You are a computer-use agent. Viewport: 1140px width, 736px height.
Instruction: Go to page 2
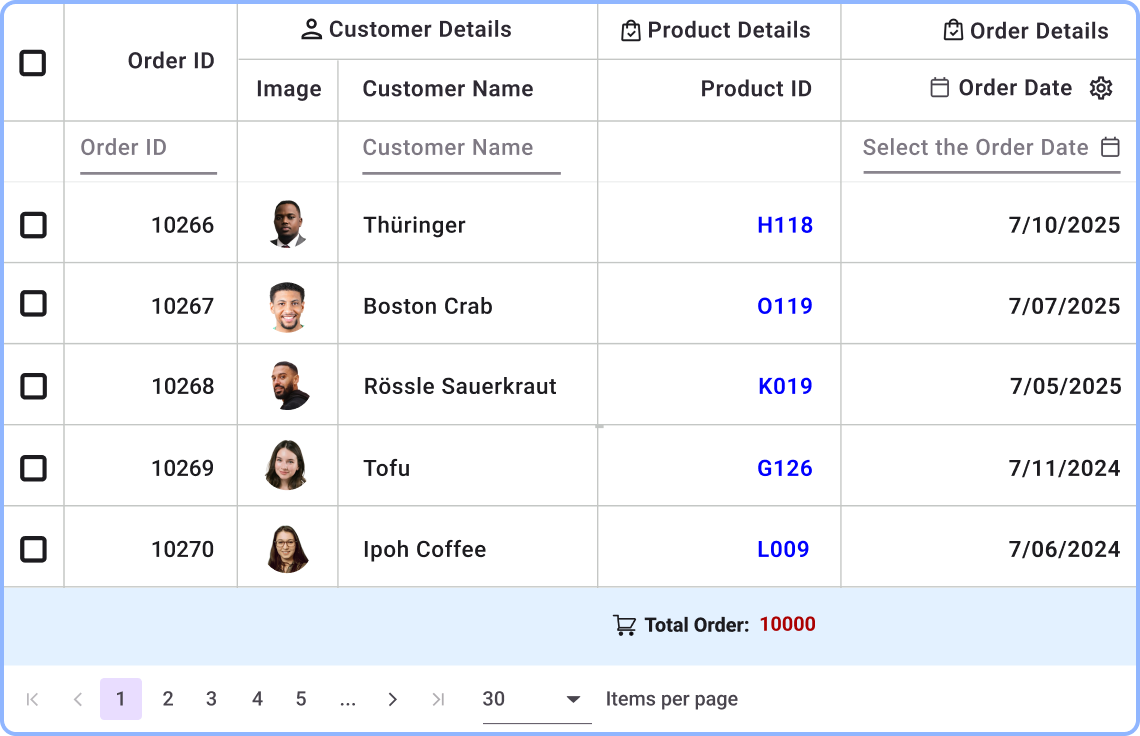coord(167,699)
